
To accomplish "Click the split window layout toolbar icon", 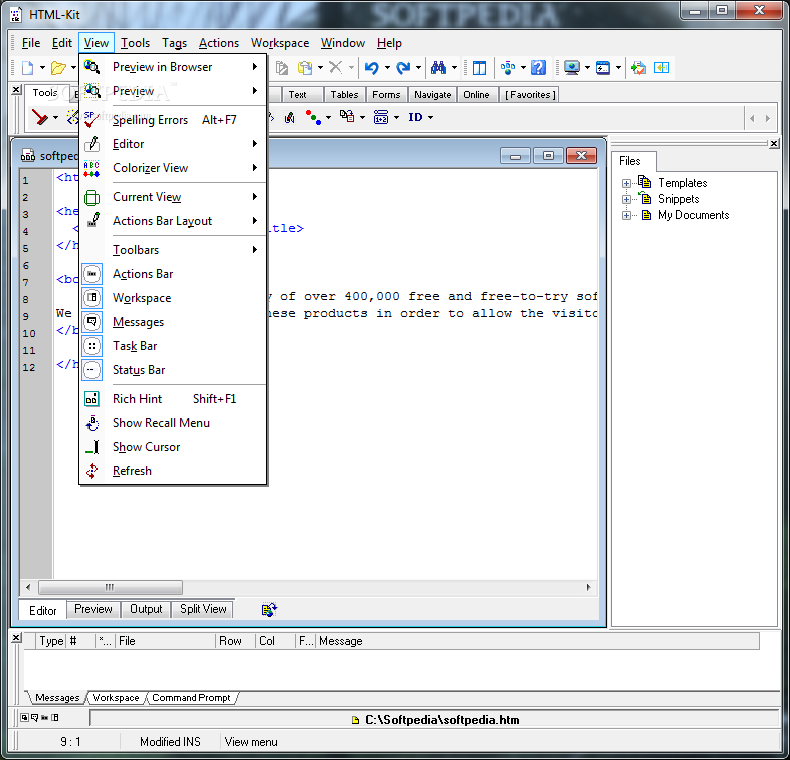I will (x=480, y=68).
